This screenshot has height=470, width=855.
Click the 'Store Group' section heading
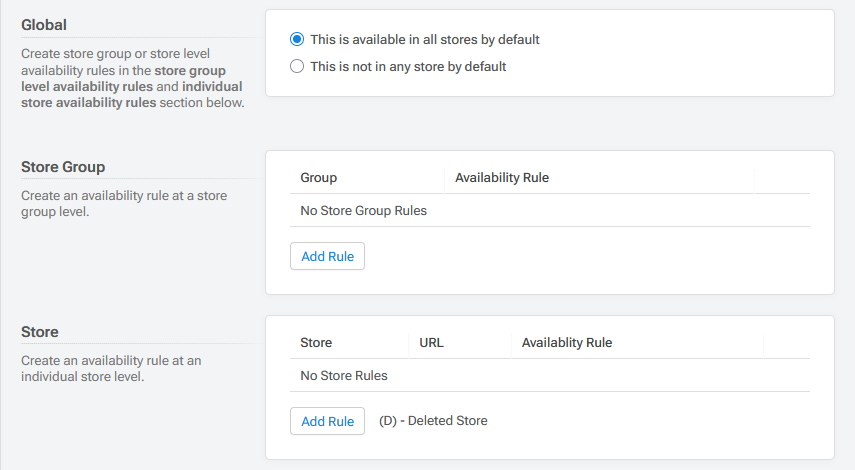(63, 167)
